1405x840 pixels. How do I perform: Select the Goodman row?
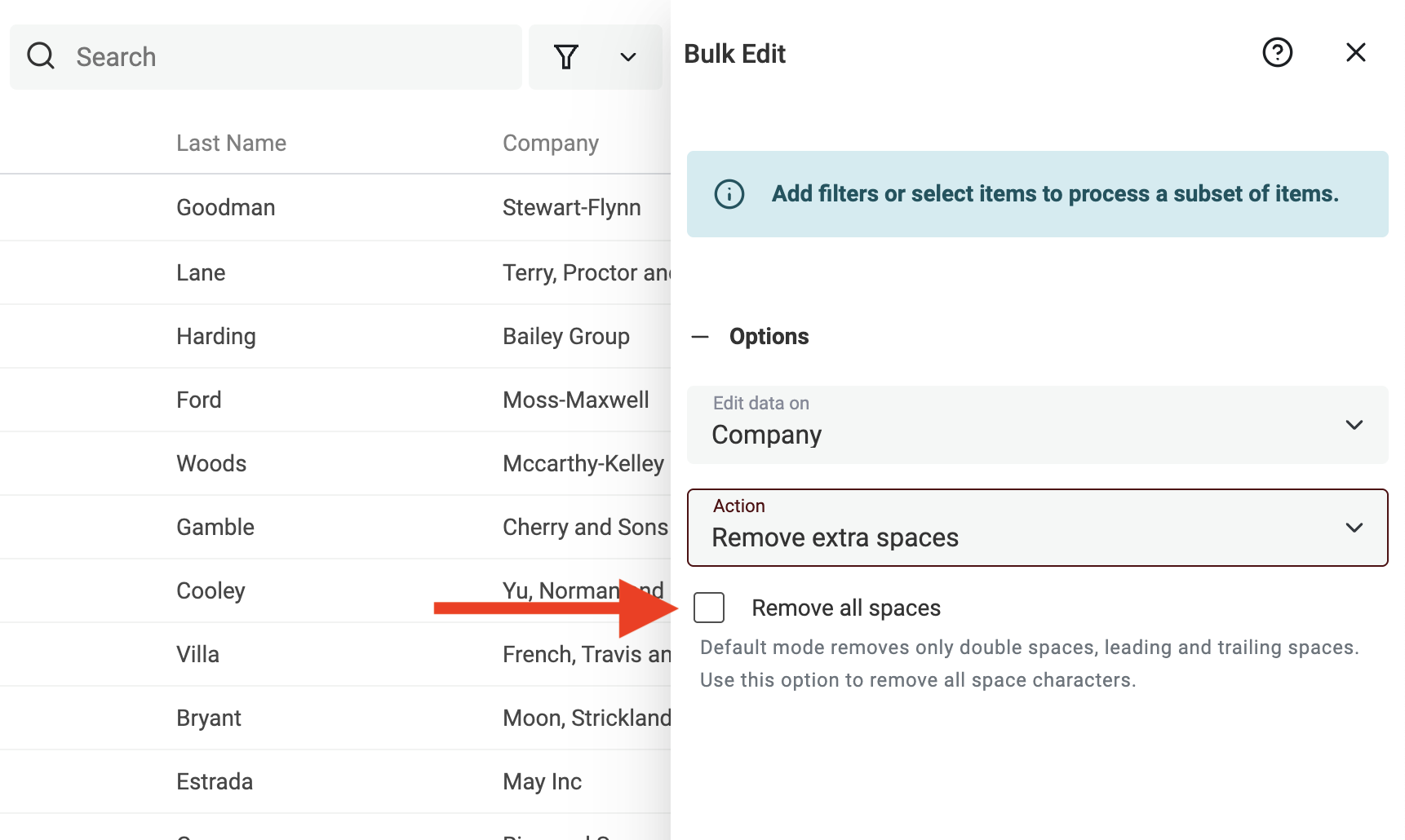(x=225, y=207)
